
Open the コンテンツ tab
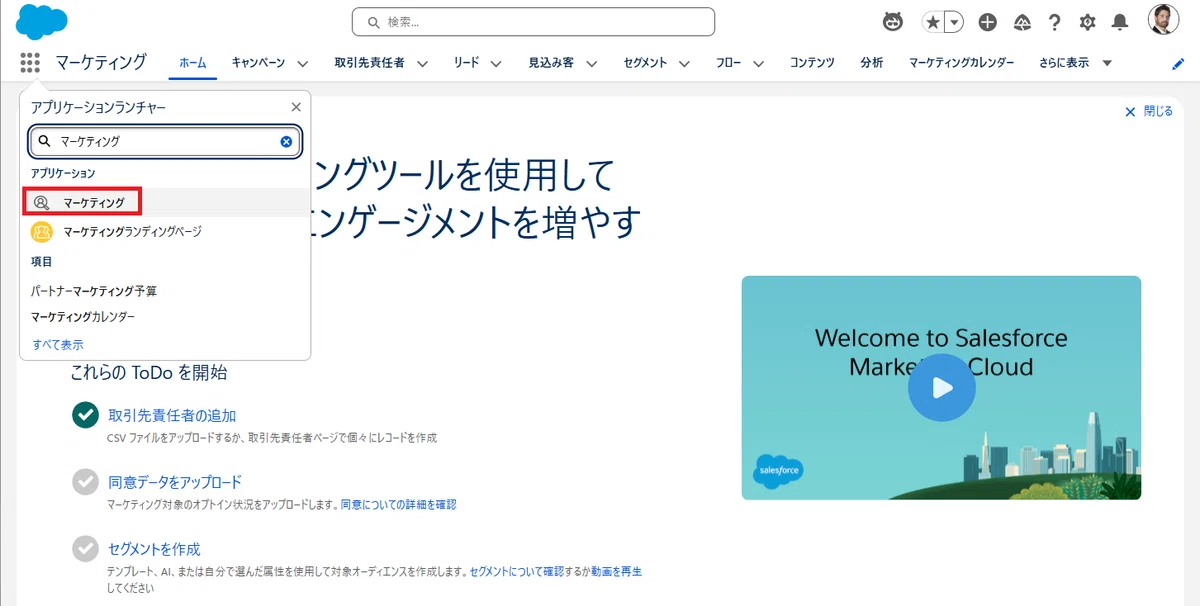pyautogui.click(x=812, y=63)
